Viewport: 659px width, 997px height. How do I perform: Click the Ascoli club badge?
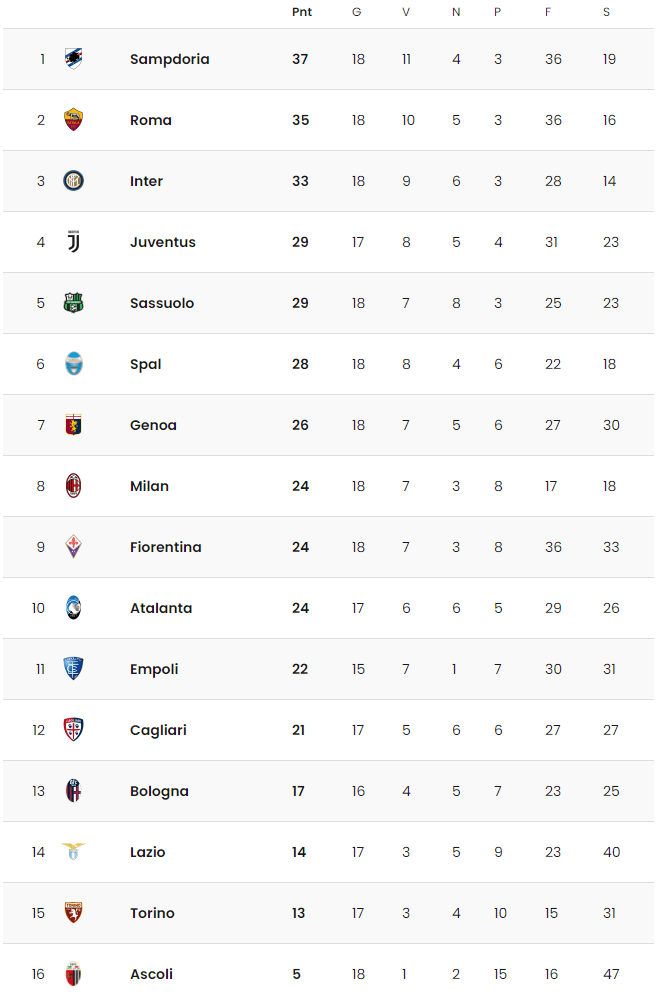[73, 974]
